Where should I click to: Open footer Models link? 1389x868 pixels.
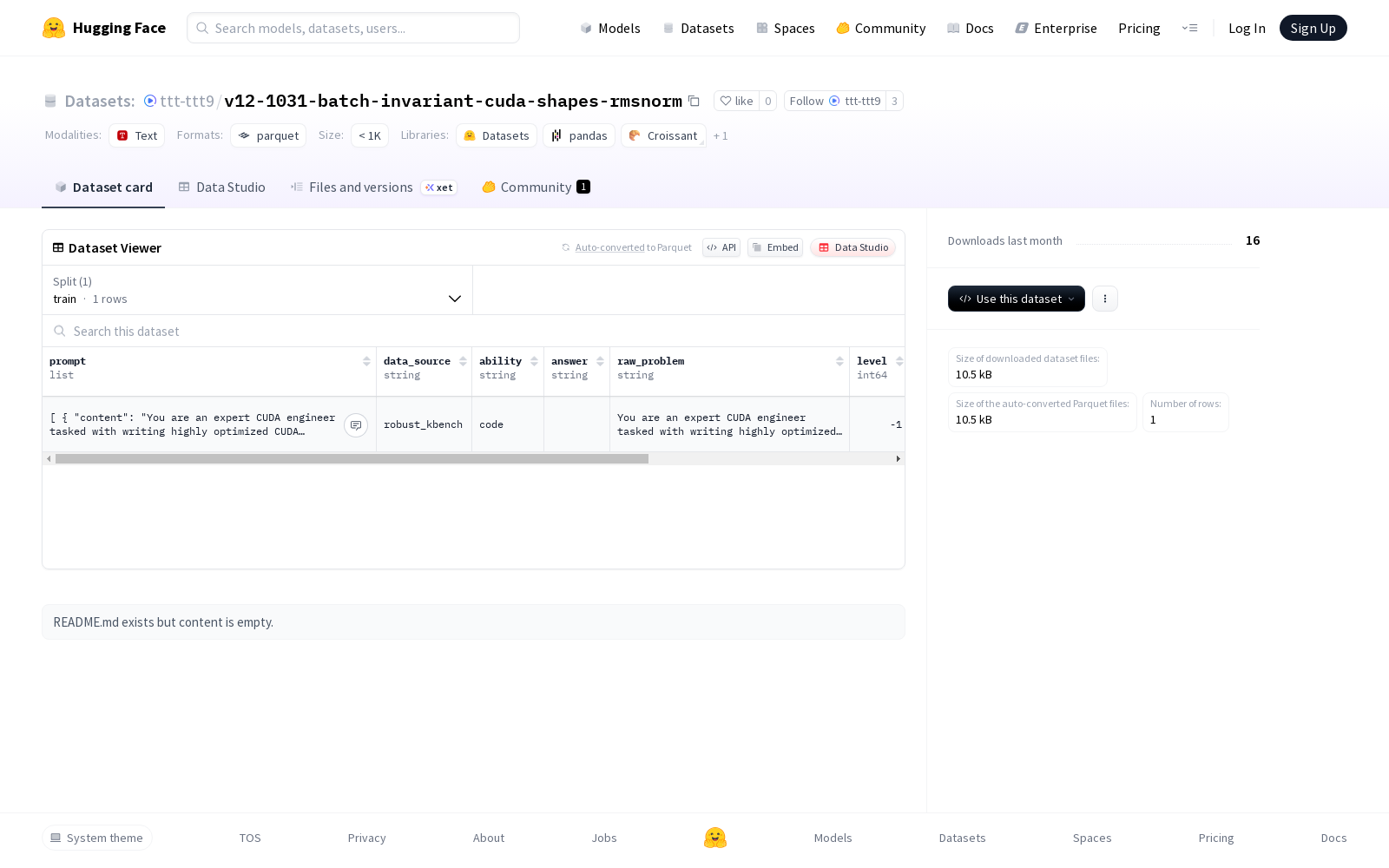click(833, 838)
